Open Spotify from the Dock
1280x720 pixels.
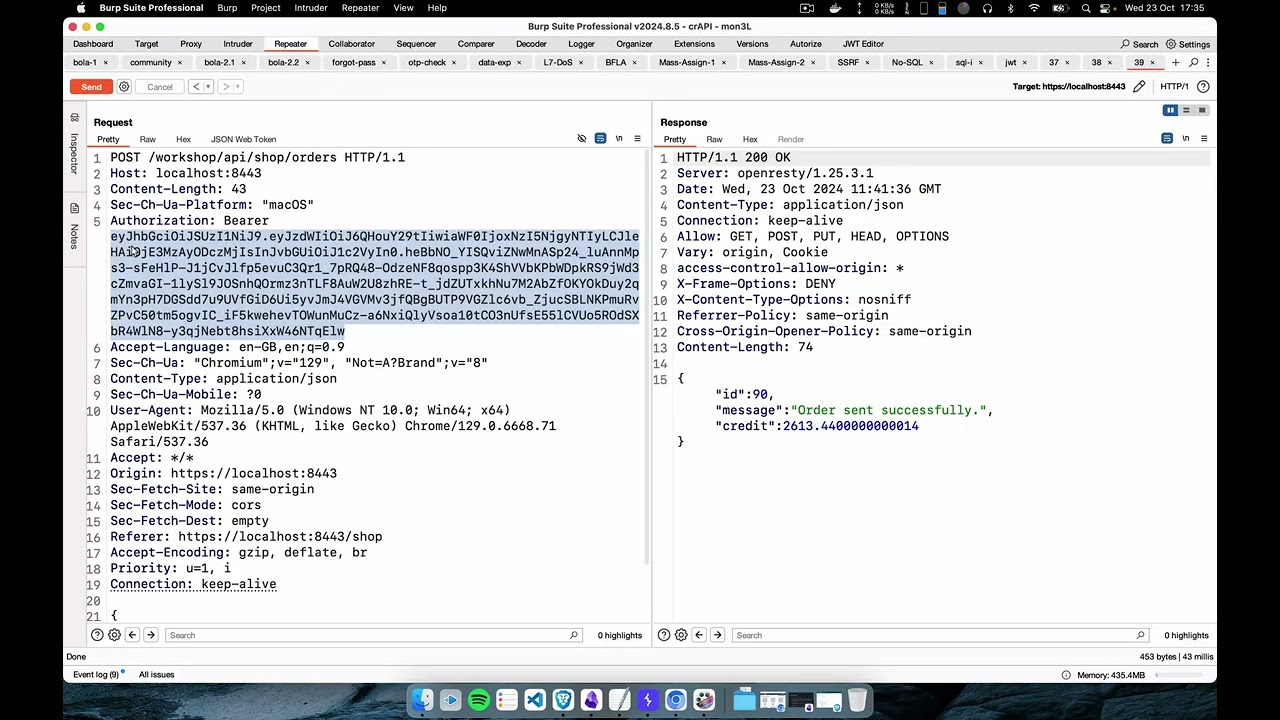[478, 700]
